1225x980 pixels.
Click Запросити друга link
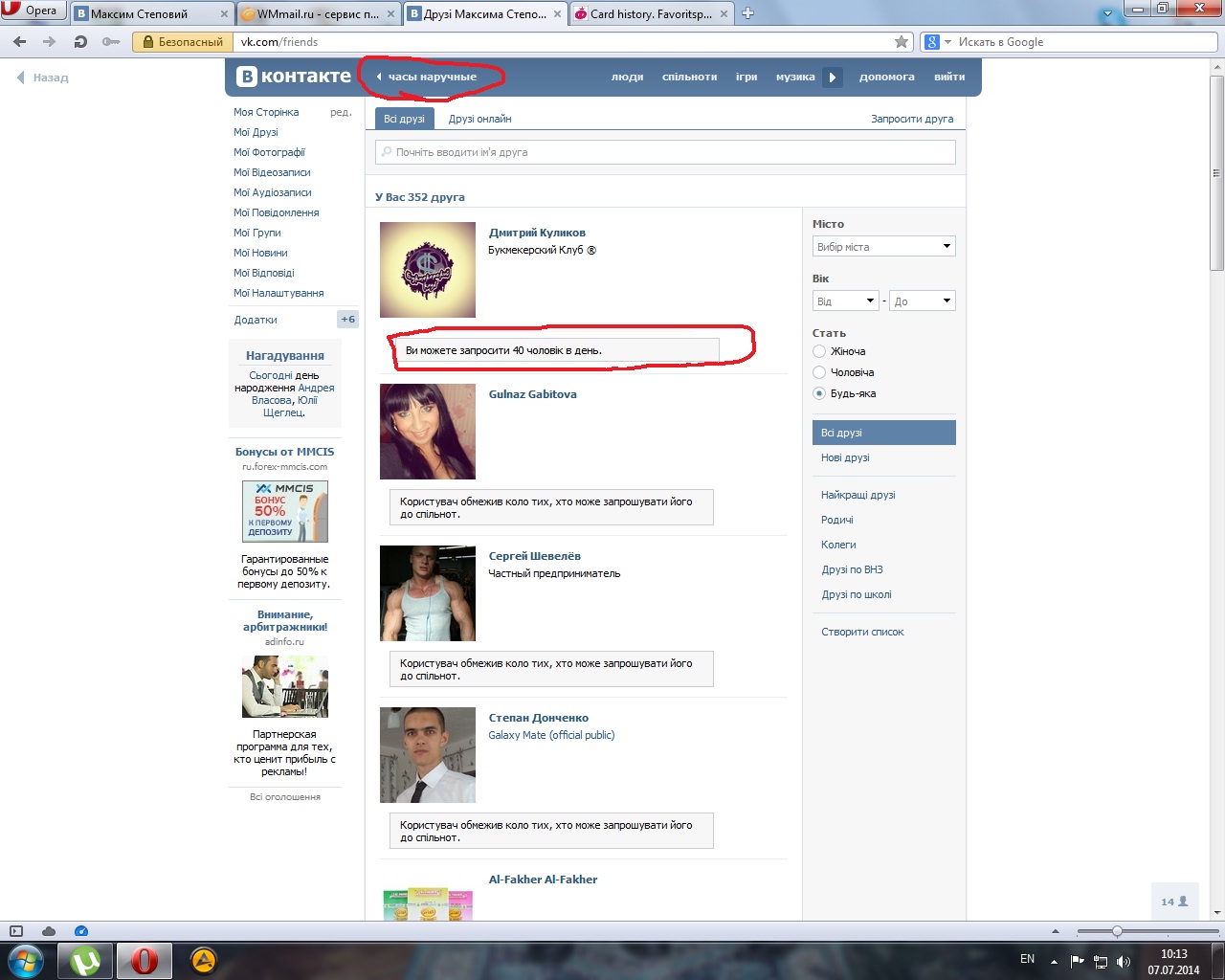click(x=911, y=119)
